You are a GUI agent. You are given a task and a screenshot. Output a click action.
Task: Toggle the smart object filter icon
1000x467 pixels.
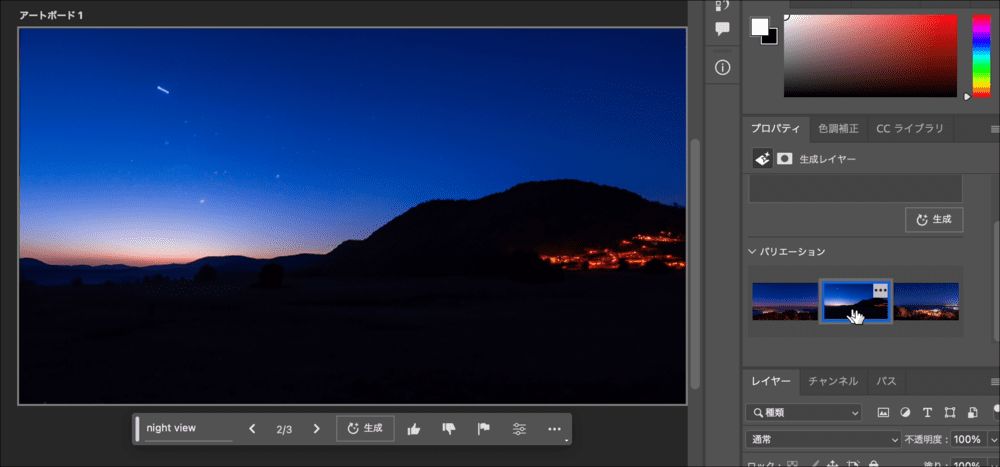[972, 412]
